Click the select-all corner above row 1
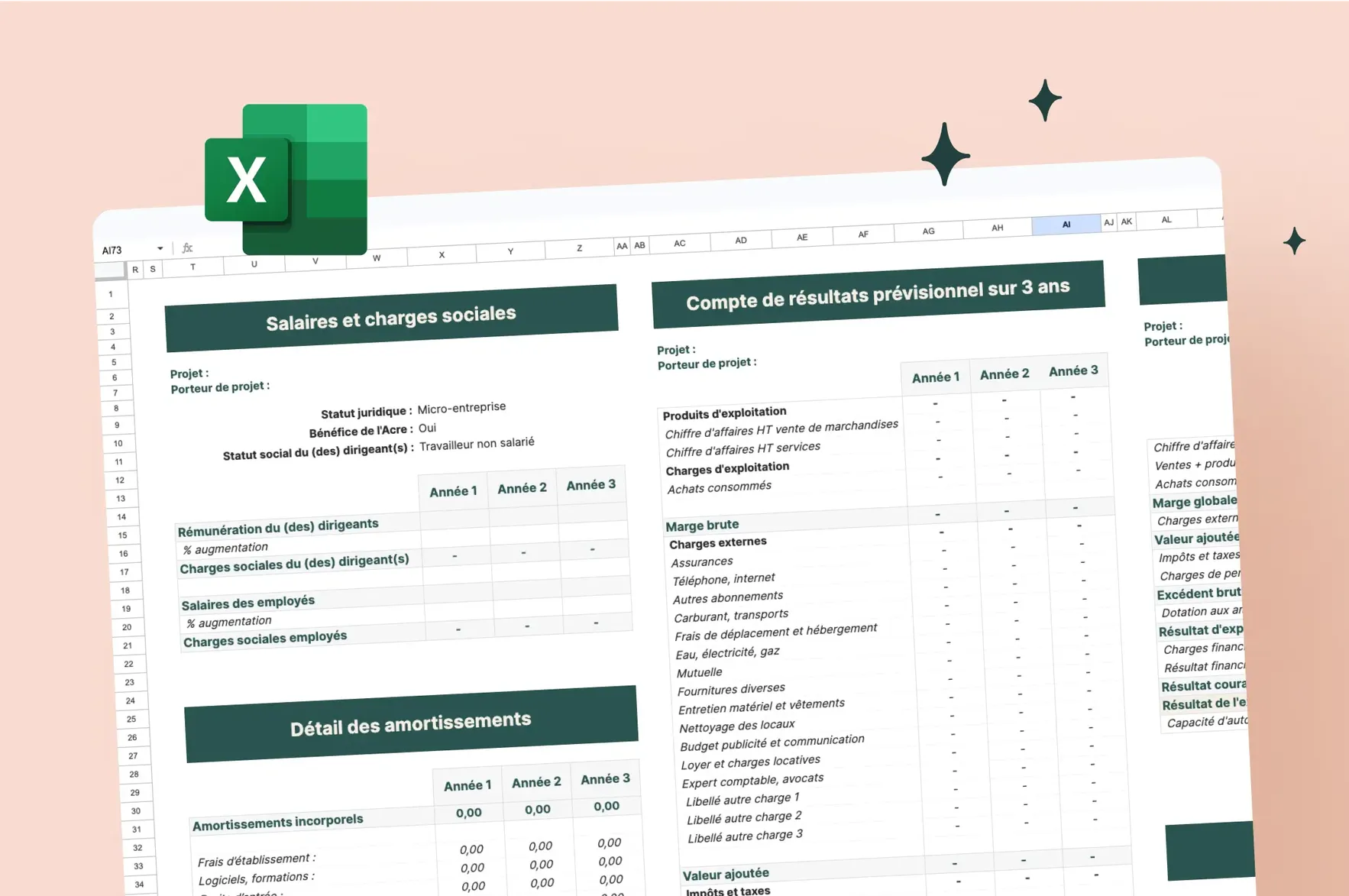 (x=110, y=270)
